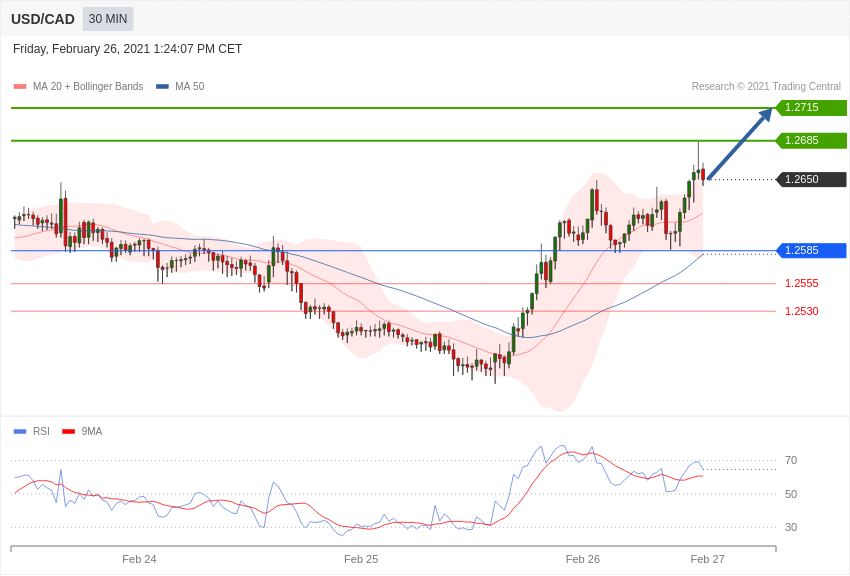Image resolution: width=850 pixels, height=576 pixels.
Task: Select the 1.2585 blue pivot label
Action: (x=811, y=250)
